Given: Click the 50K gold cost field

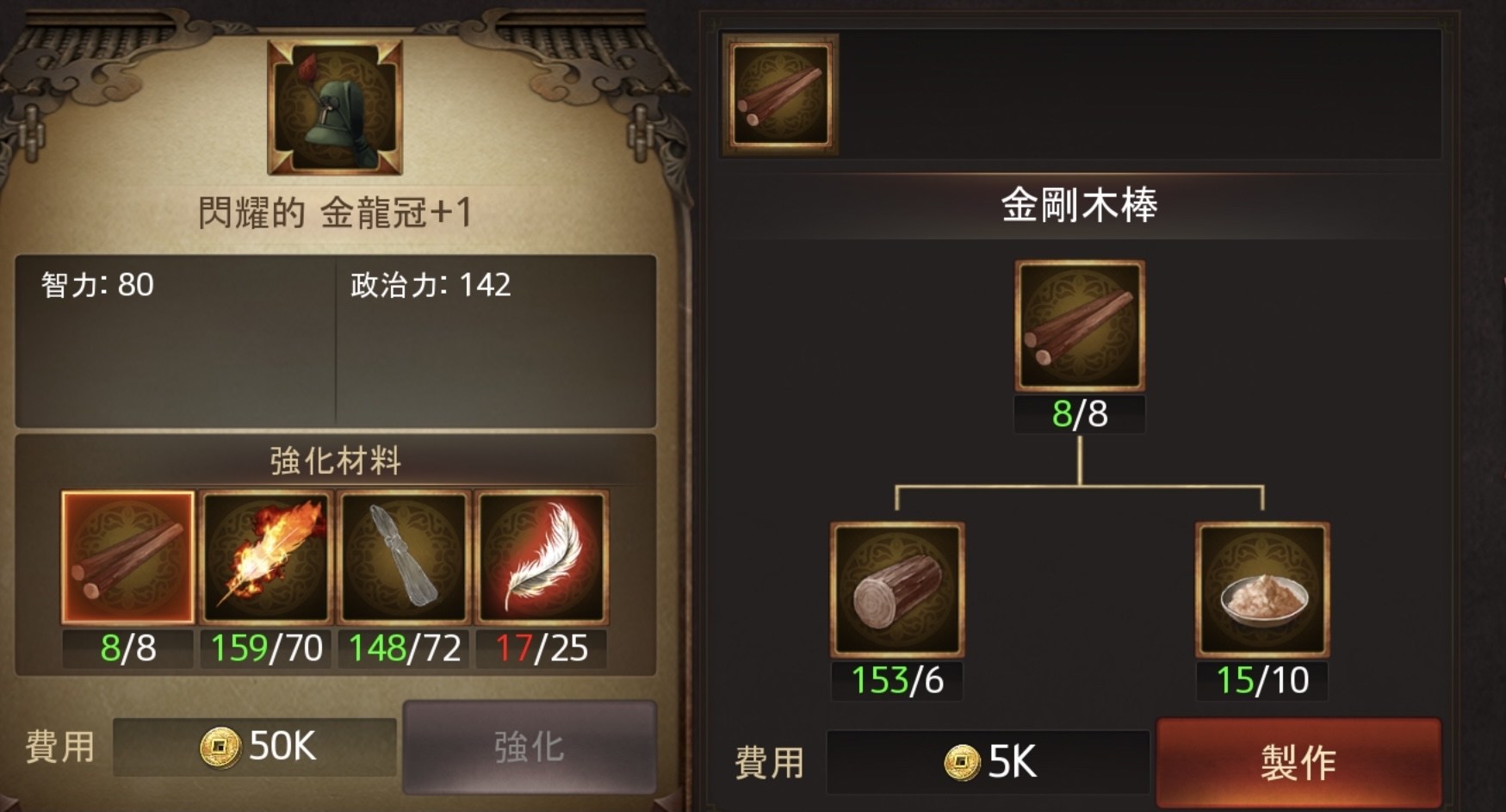Looking at the screenshot, I should click(x=255, y=746).
